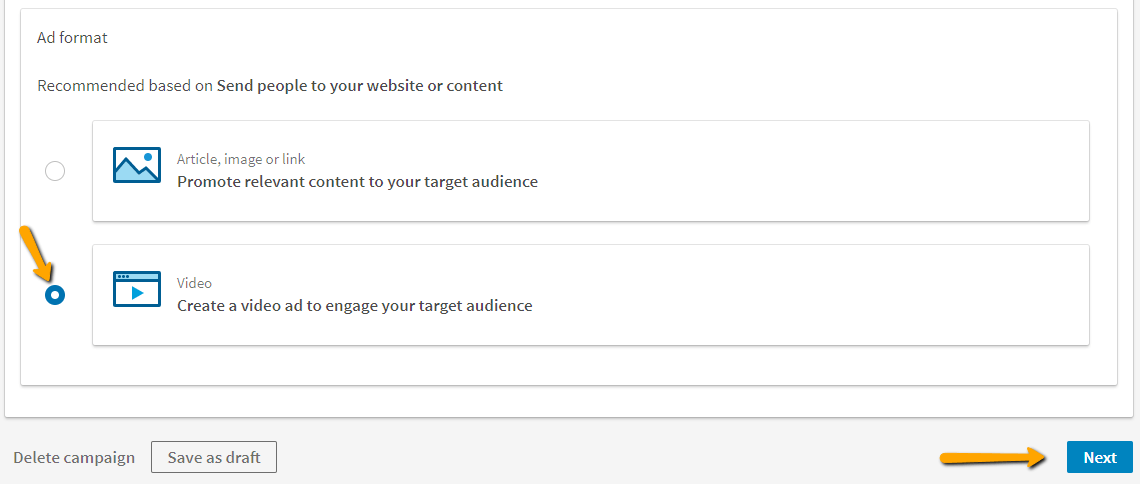Image resolution: width=1140 pixels, height=484 pixels.
Task: Click the 'Article, image or link' label
Action: tap(241, 158)
